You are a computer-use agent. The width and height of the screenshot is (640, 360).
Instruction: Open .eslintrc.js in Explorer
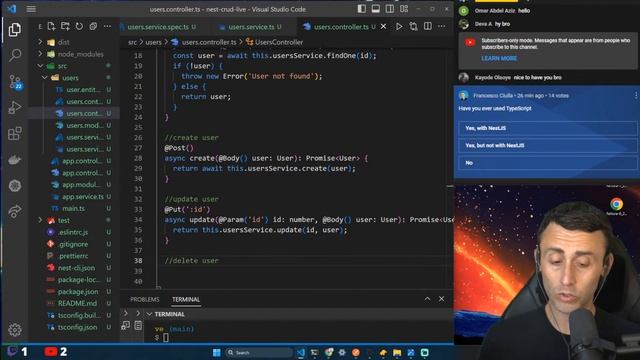[73, 232]
